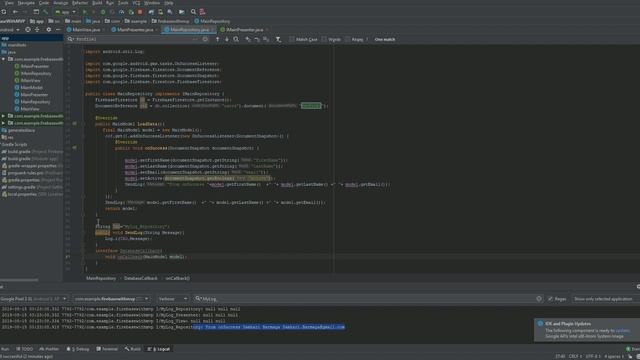Click the green Run app button
The height and width of the screenshot is (360, 640).
(x=85, y=12)
